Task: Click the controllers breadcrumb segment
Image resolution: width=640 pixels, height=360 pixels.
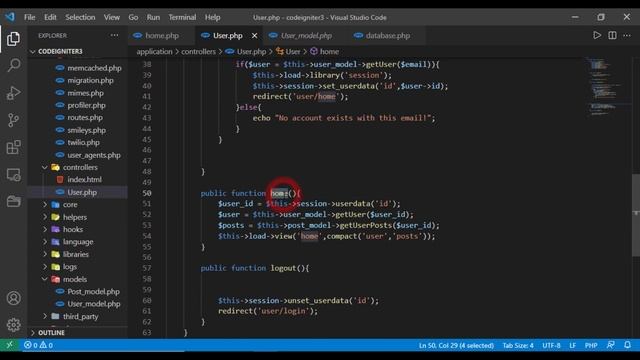Action: (198, 51)
